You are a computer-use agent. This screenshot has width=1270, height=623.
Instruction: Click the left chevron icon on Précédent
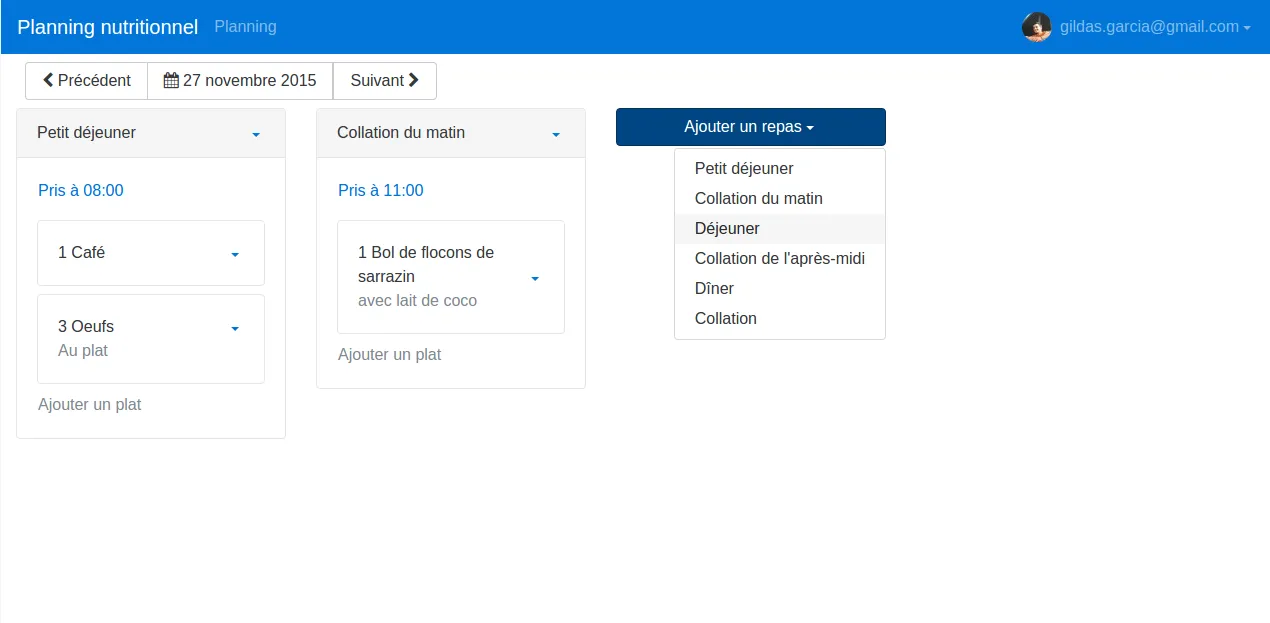click(x=48, y=80)
